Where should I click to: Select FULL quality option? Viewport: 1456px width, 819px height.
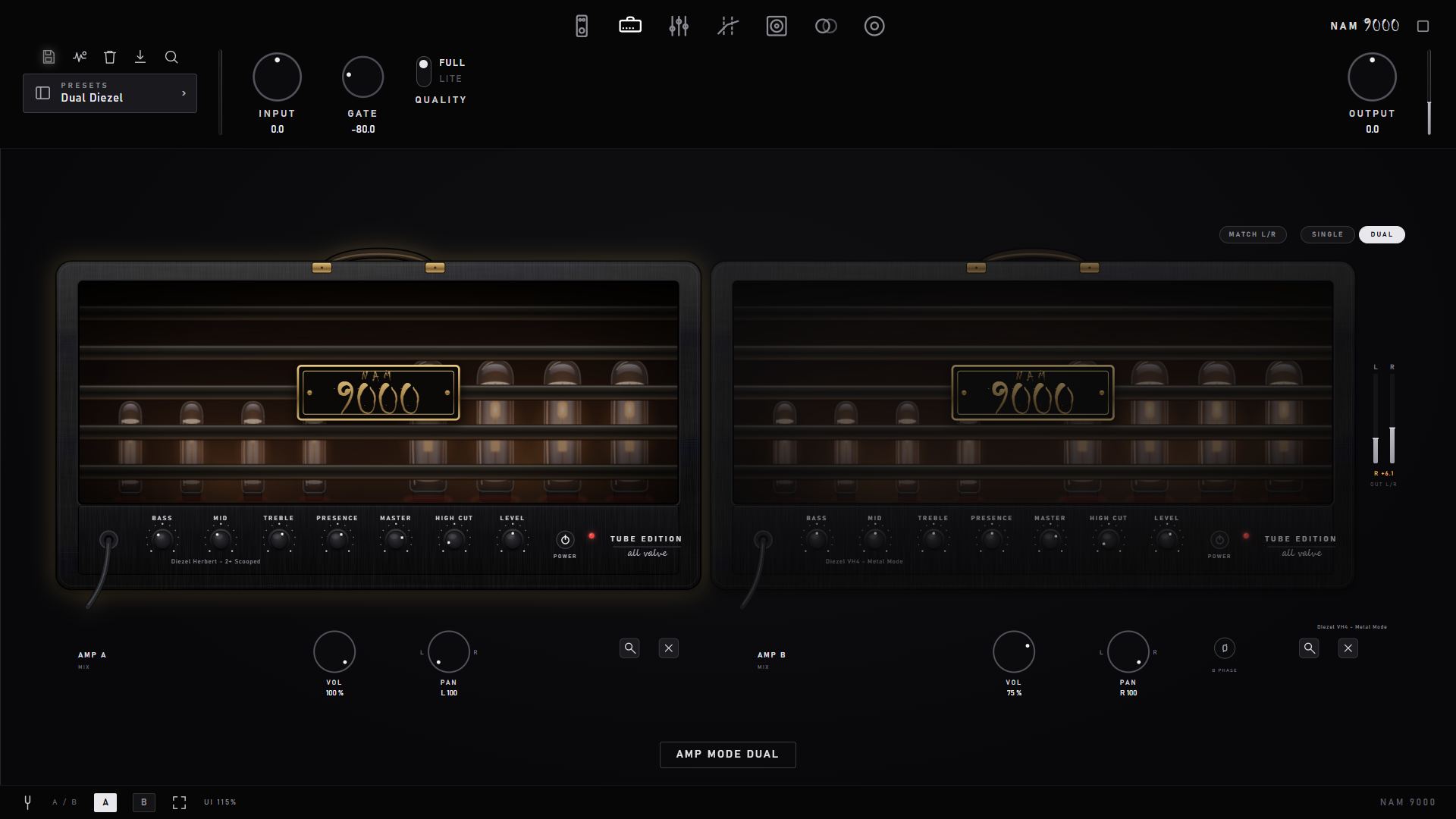(x=452, y=63)
